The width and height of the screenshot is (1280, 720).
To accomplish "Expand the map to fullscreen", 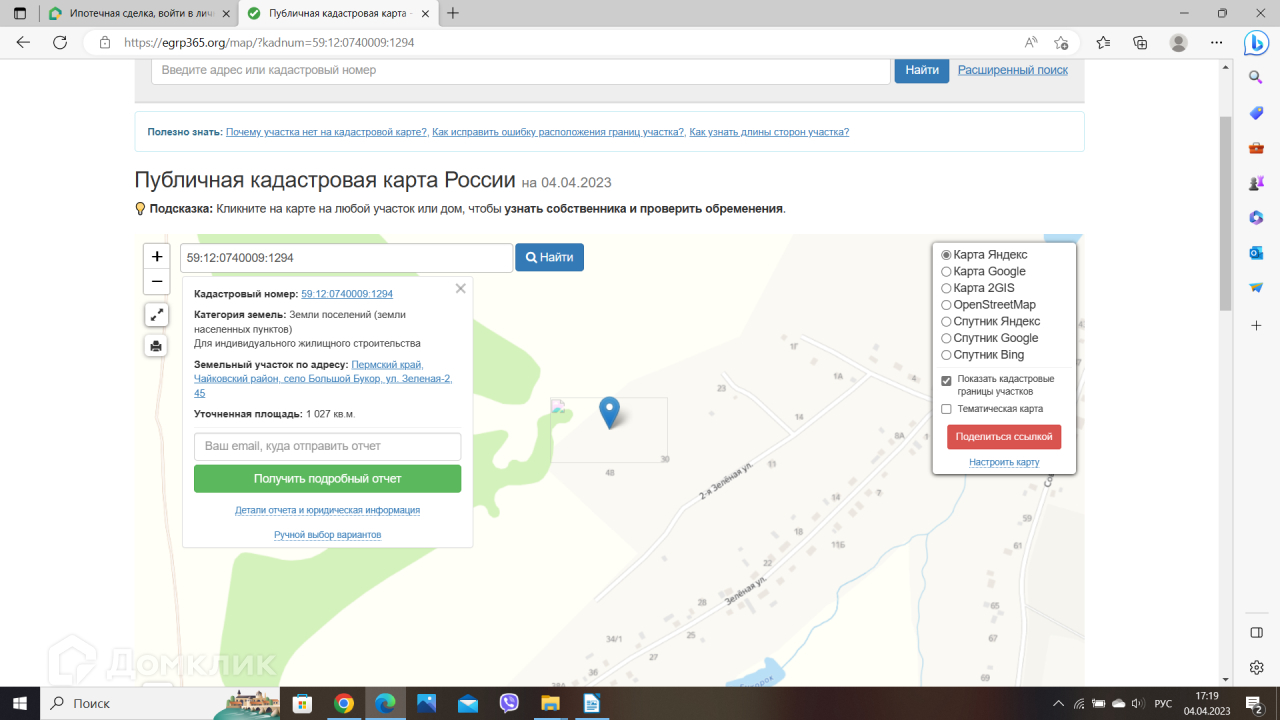I will pos(157,315).
